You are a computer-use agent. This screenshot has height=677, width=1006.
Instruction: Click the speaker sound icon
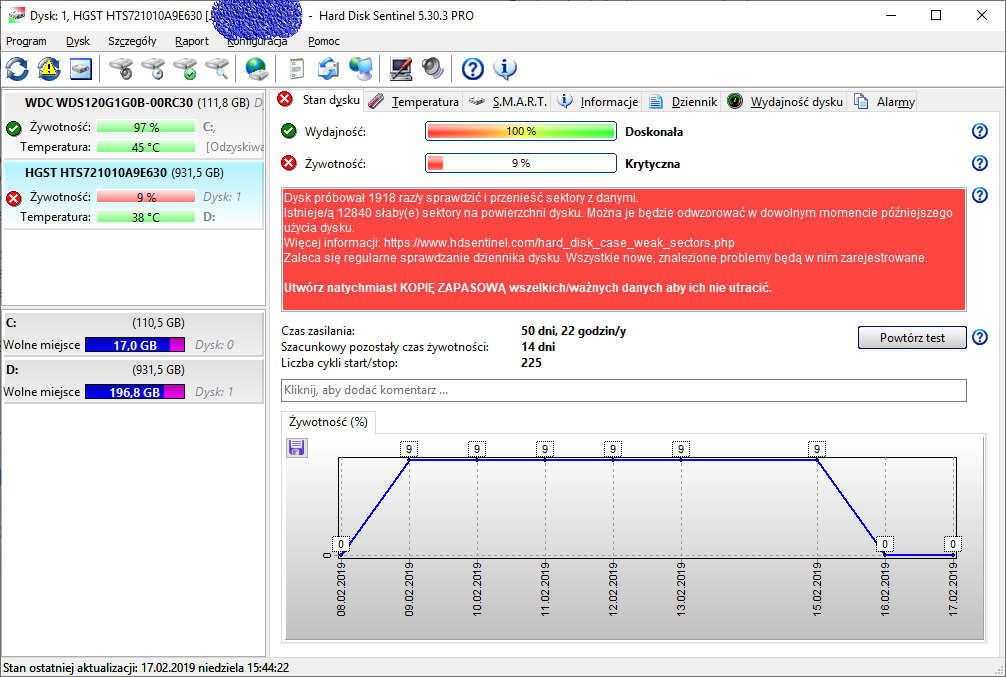(x=432, y=69)
